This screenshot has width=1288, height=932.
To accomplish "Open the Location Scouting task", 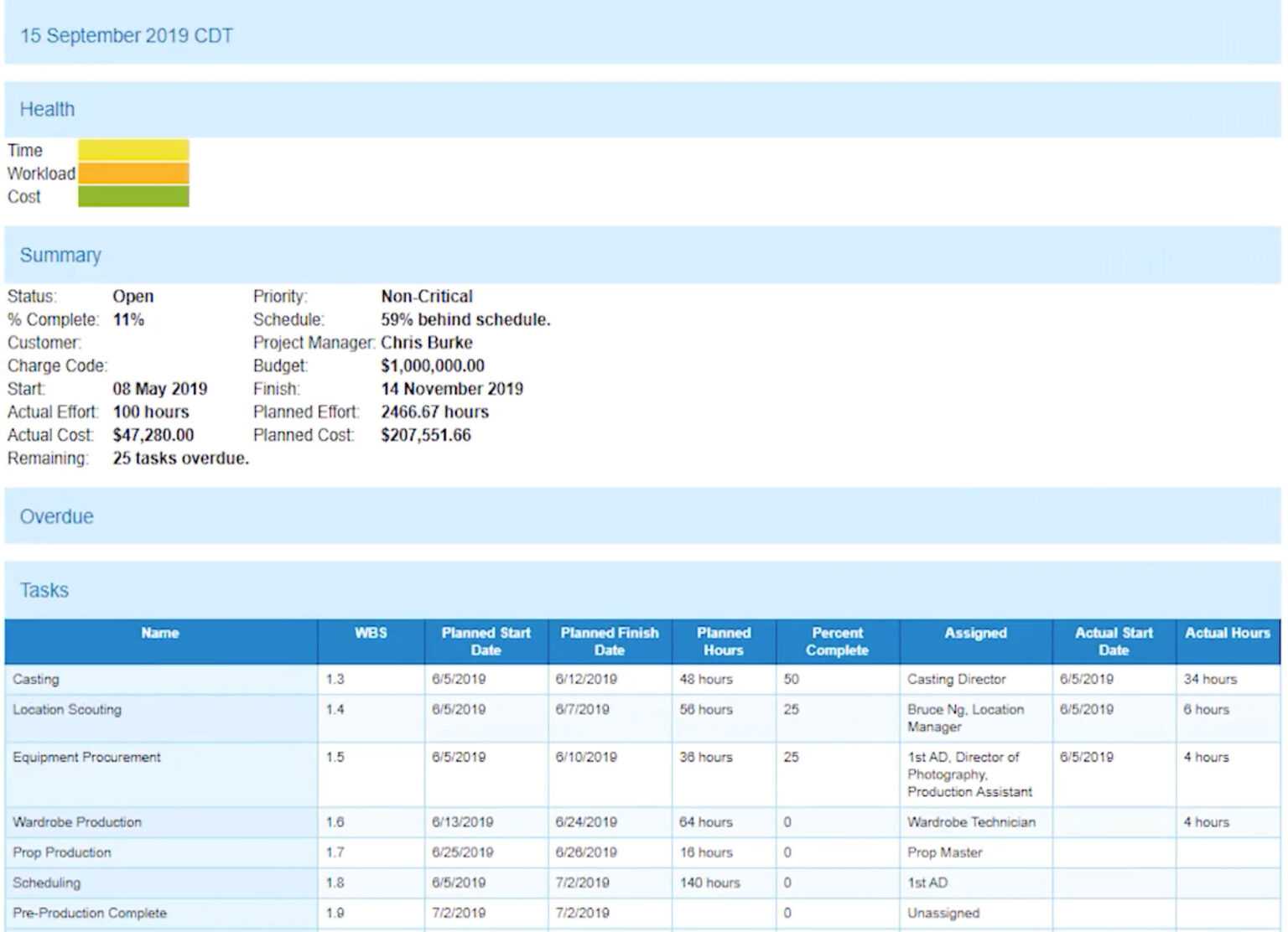I will 67,709.
